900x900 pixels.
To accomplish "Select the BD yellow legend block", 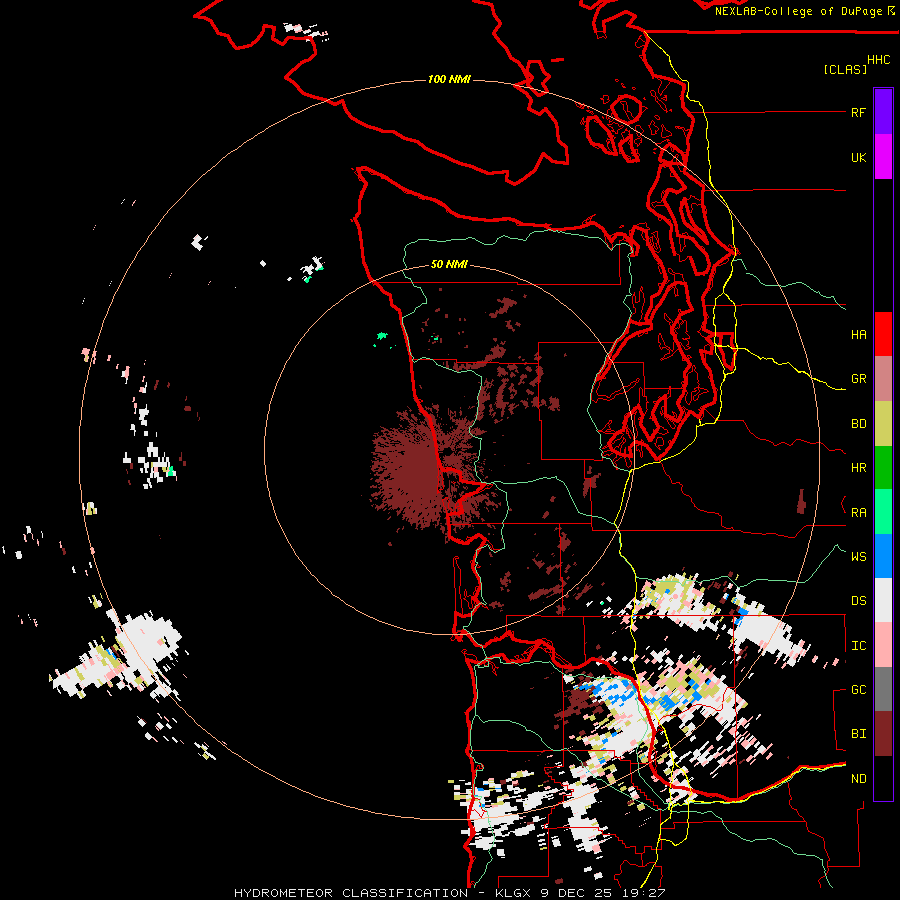I will [883, 423].
